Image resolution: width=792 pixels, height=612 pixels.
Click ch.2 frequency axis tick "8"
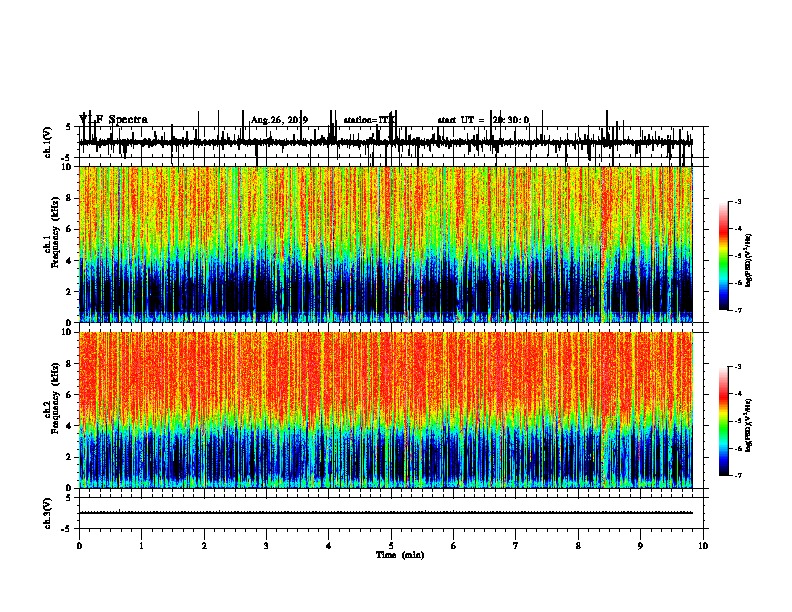point(70,364)
